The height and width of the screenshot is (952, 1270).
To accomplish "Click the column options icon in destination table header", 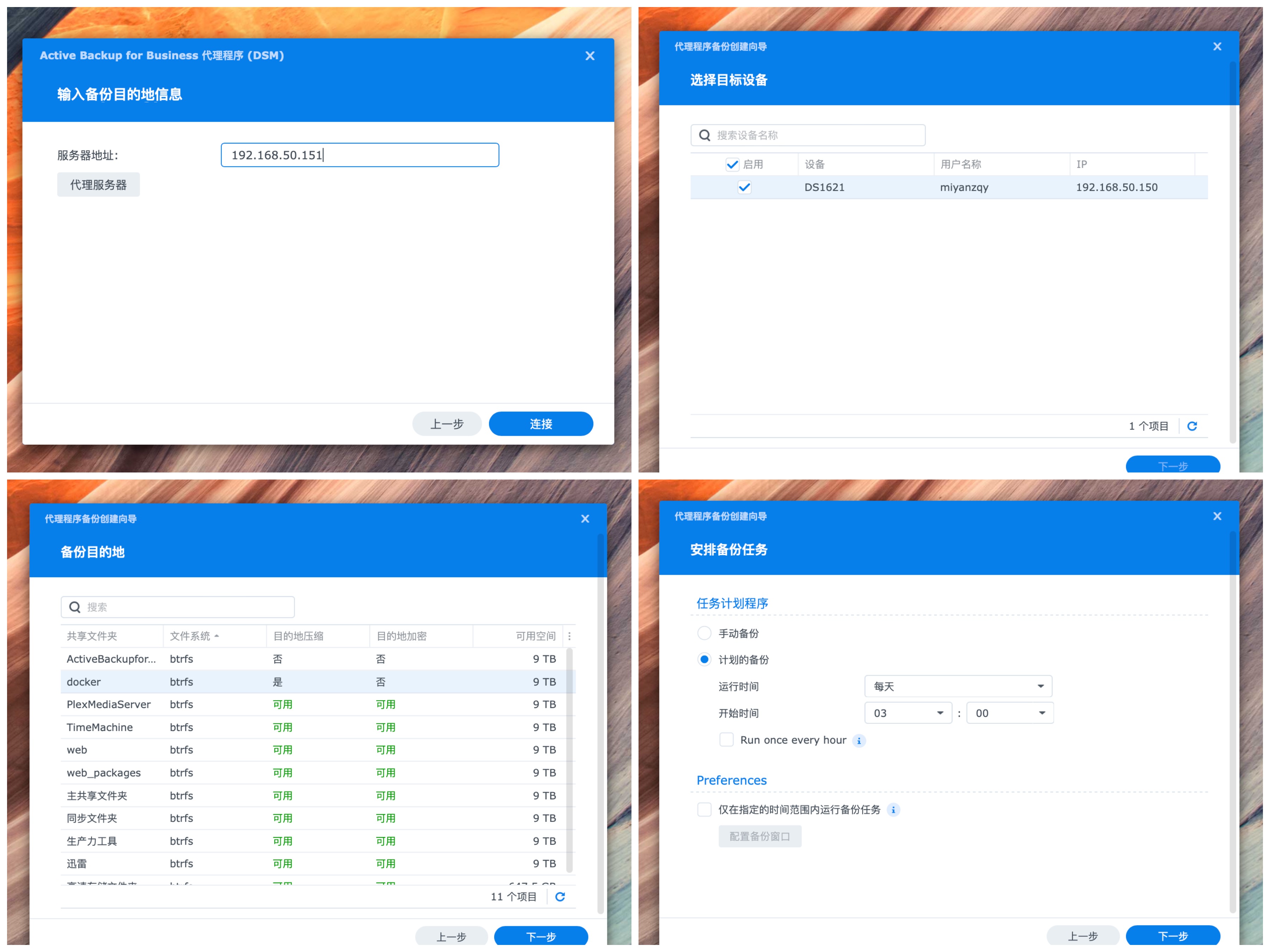I will coord(569,636).
